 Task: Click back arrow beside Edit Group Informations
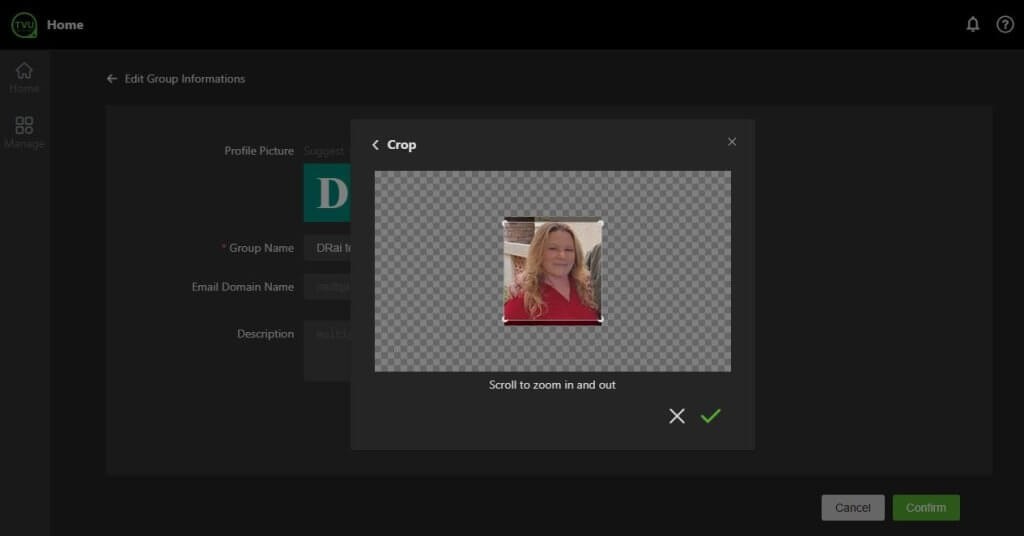(x=112, y=79)
